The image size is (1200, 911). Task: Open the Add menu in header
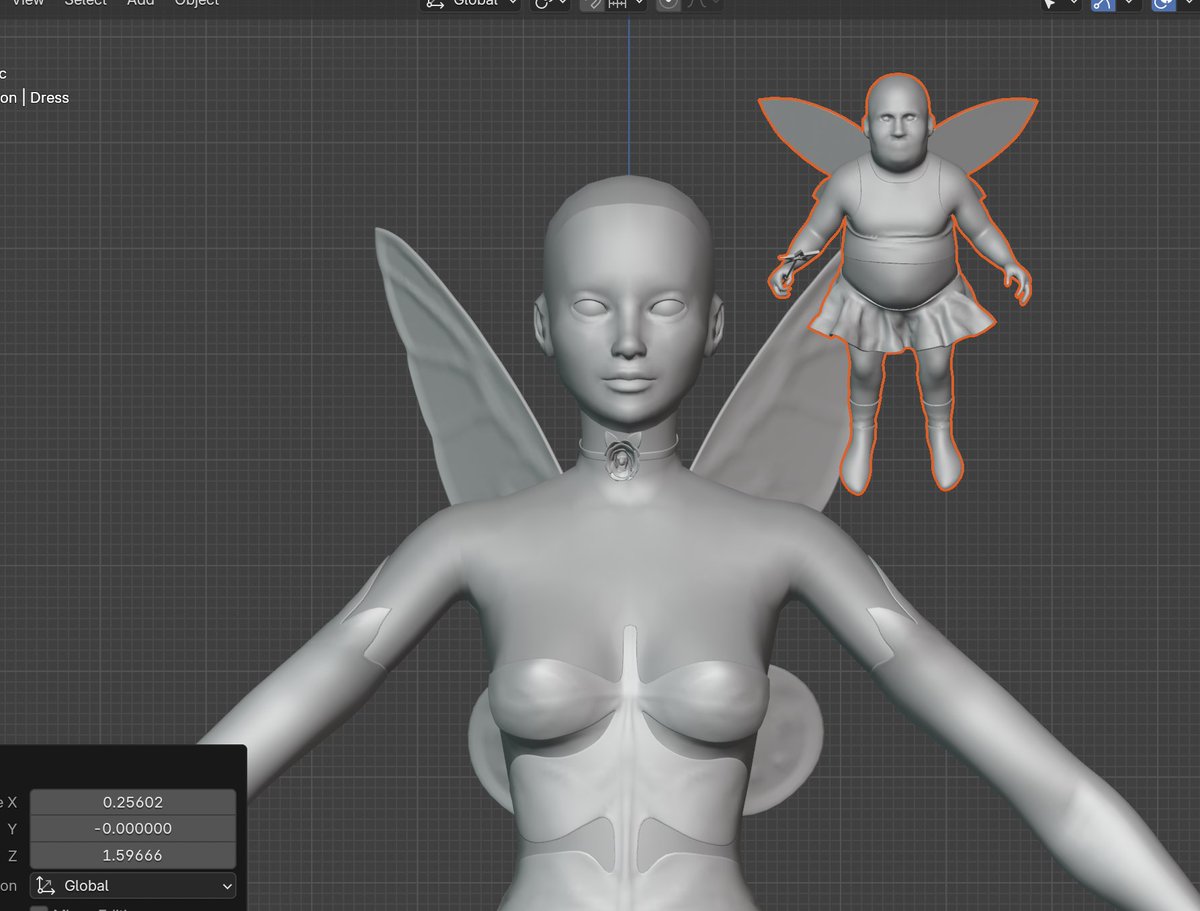click(x=140, y=4)
